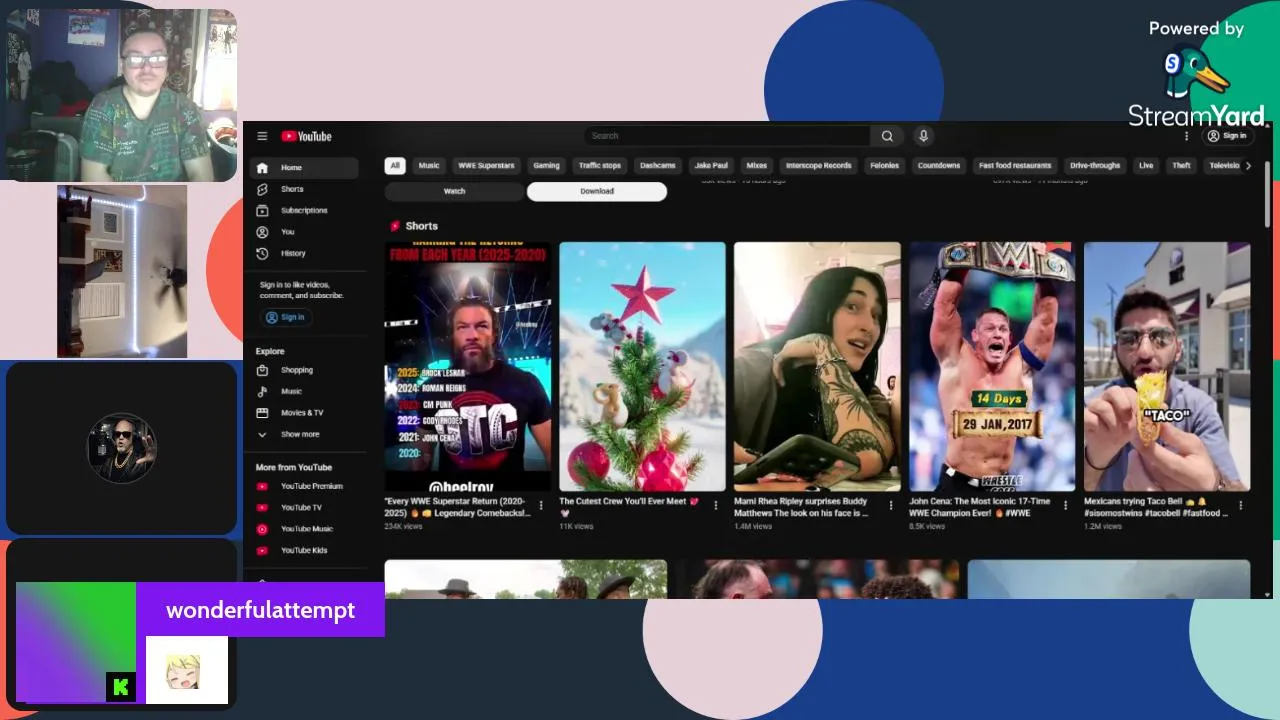Click the Shorts icon in sidebar
1280x720 pixels.
pos(262,189)
